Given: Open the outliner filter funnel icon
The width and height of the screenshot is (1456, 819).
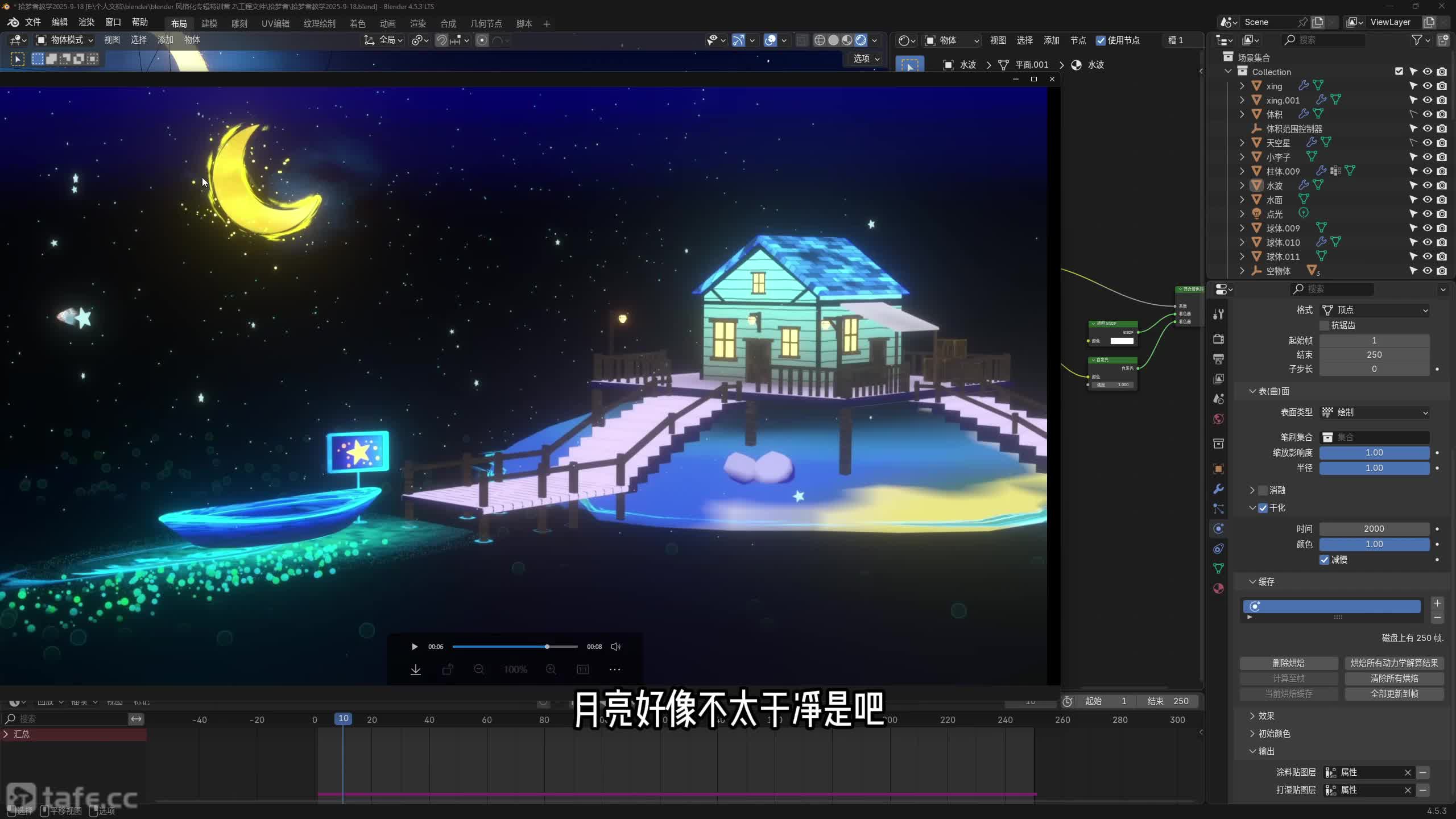Looking at the screenshot, I should pyautogui.click(x=1417, y=40).
